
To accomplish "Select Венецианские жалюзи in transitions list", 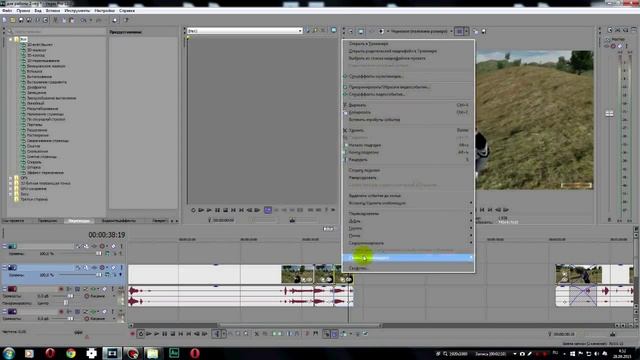I will pos(46,66).
